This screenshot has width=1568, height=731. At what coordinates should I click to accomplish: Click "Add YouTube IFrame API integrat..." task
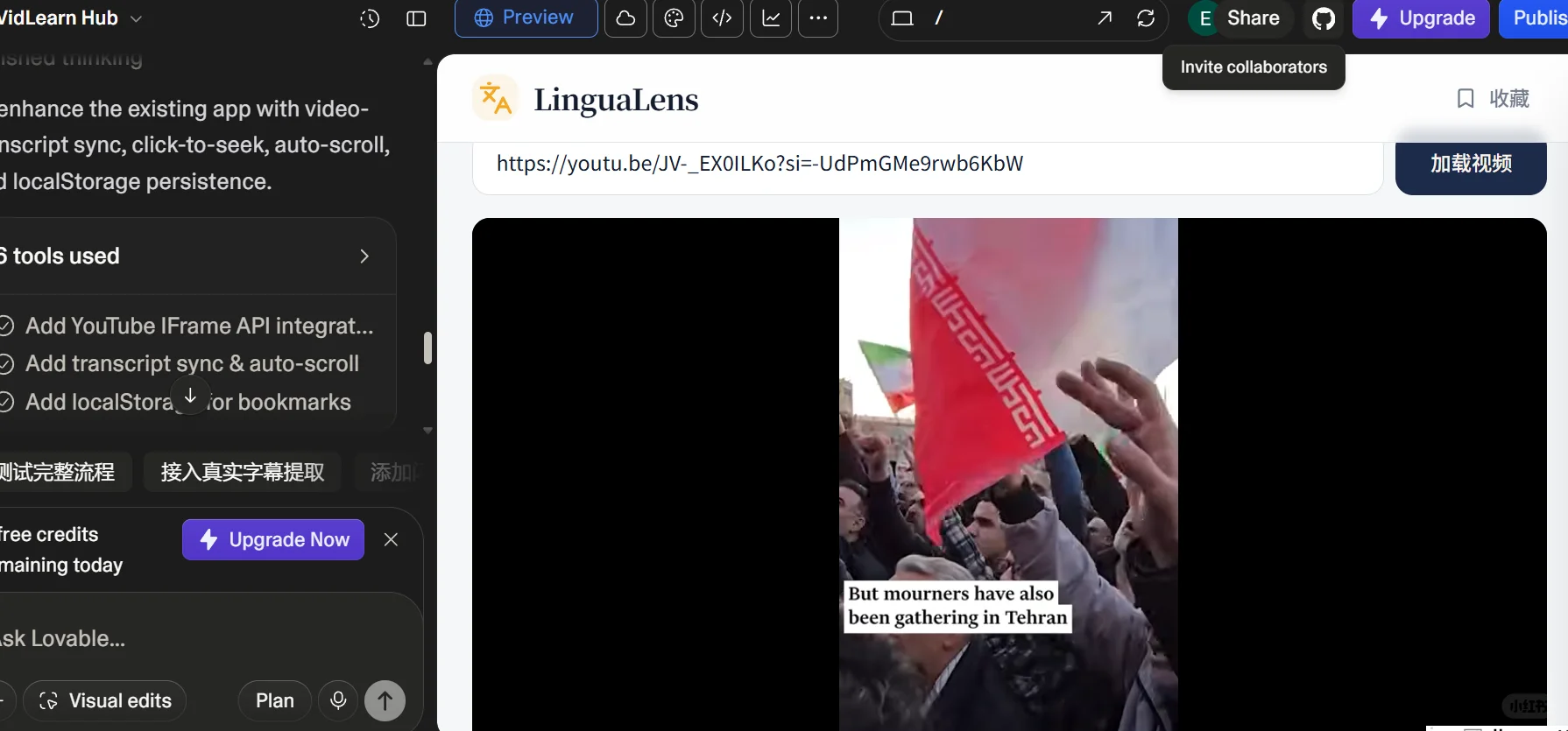199,326
